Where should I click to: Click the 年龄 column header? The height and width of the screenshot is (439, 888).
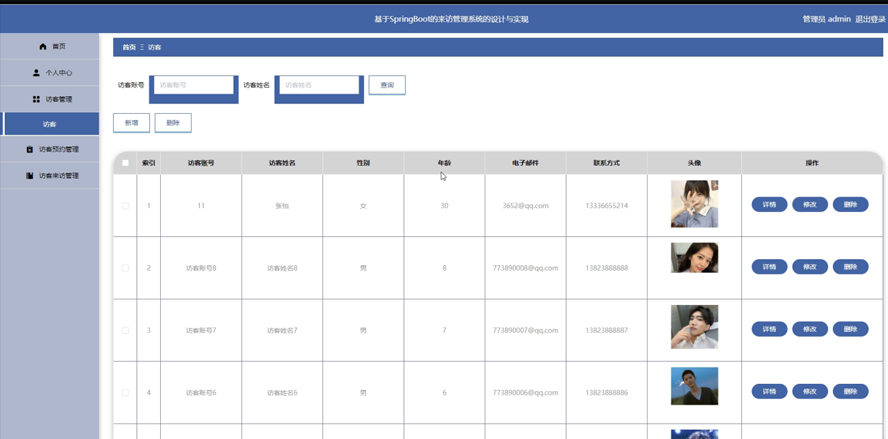(x=444, y=163)
